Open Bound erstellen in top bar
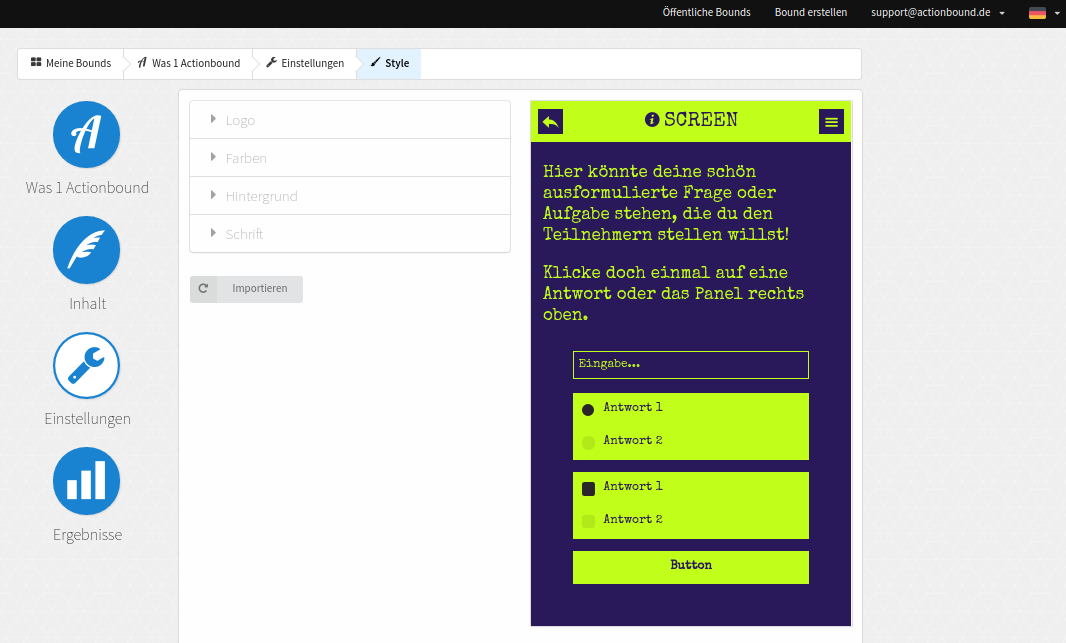The image size is (1066, 643). (x=811, y=12)
